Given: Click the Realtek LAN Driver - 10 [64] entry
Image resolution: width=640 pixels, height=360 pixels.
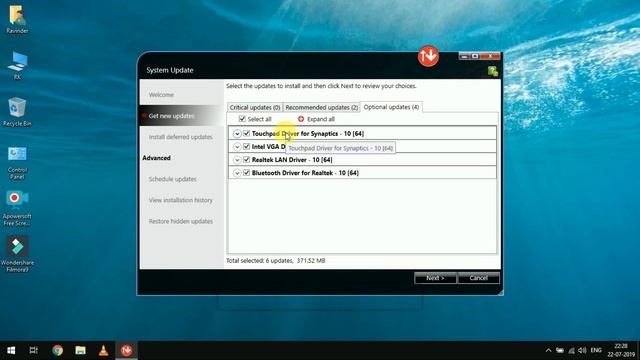Looking at the screenshot, I should tap(292, 160).
